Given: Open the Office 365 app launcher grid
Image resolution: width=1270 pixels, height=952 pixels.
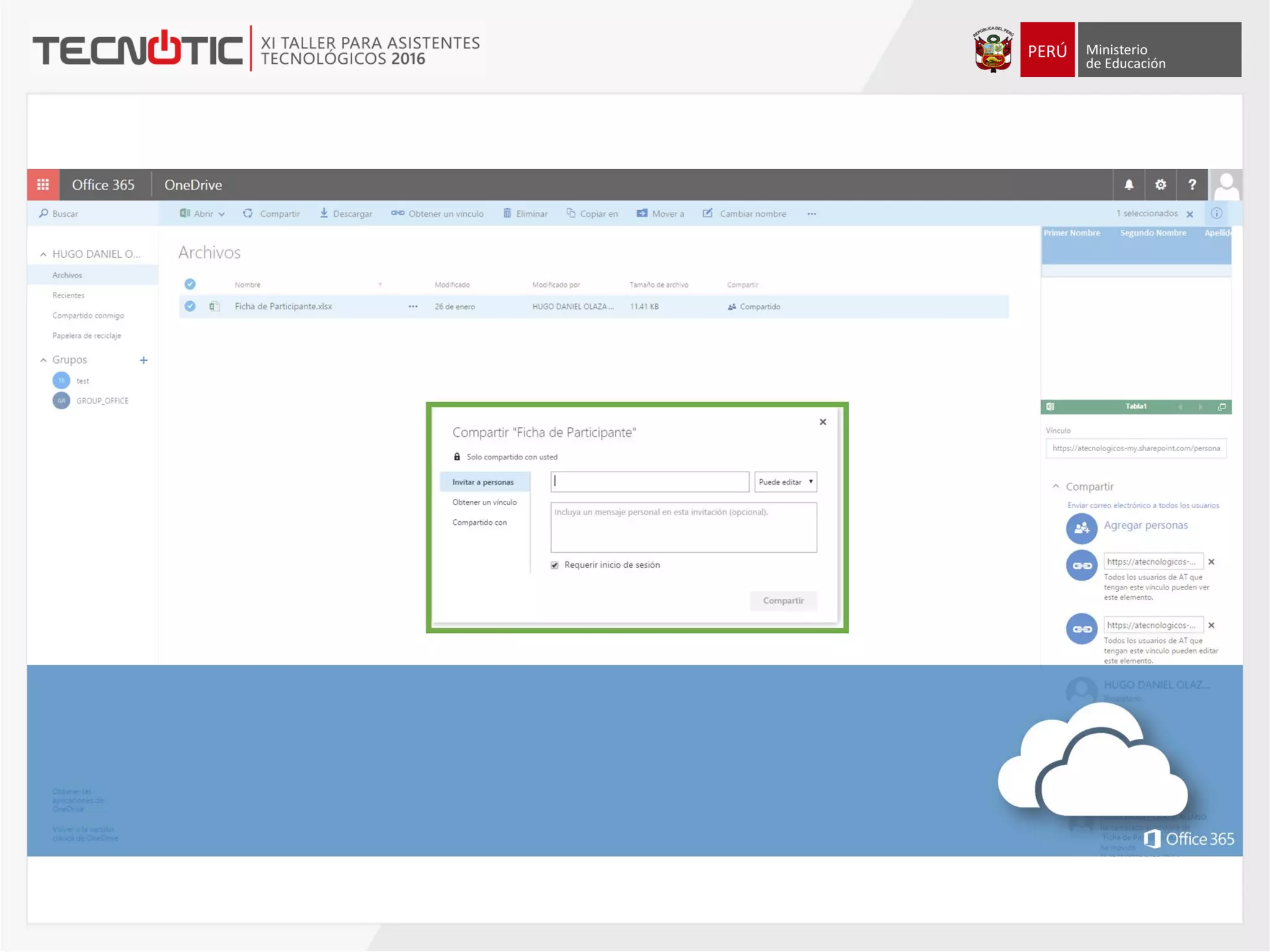Looking at the screenshot, I should pos(43,185).
